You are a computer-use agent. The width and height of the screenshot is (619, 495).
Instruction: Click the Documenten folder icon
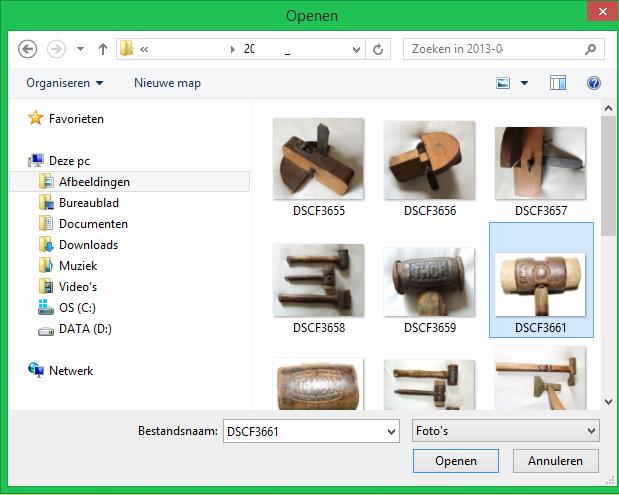click(x=46, y=224)
